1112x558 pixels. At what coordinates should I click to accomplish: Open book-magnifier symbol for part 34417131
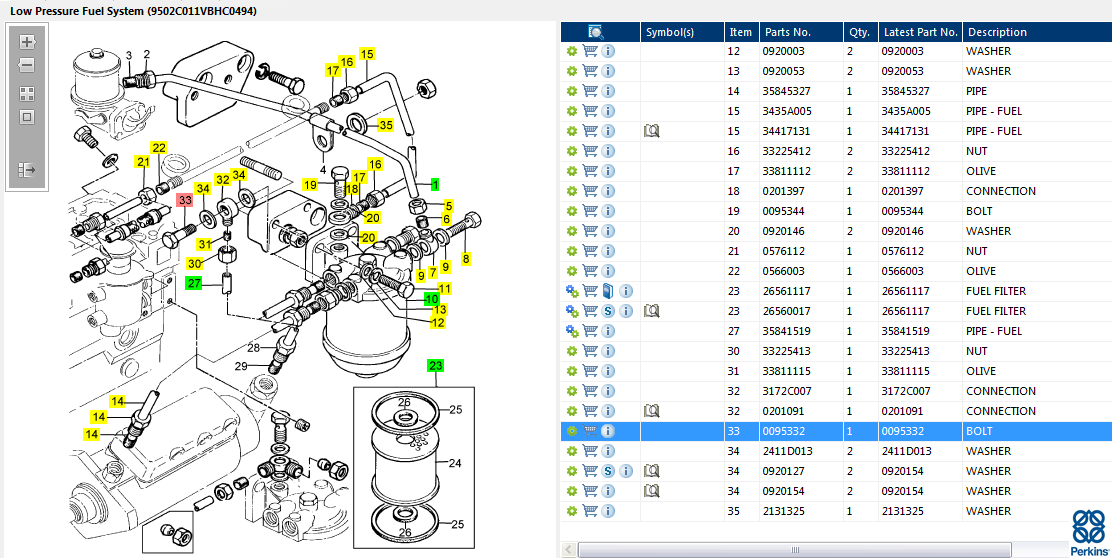[652, 131]
